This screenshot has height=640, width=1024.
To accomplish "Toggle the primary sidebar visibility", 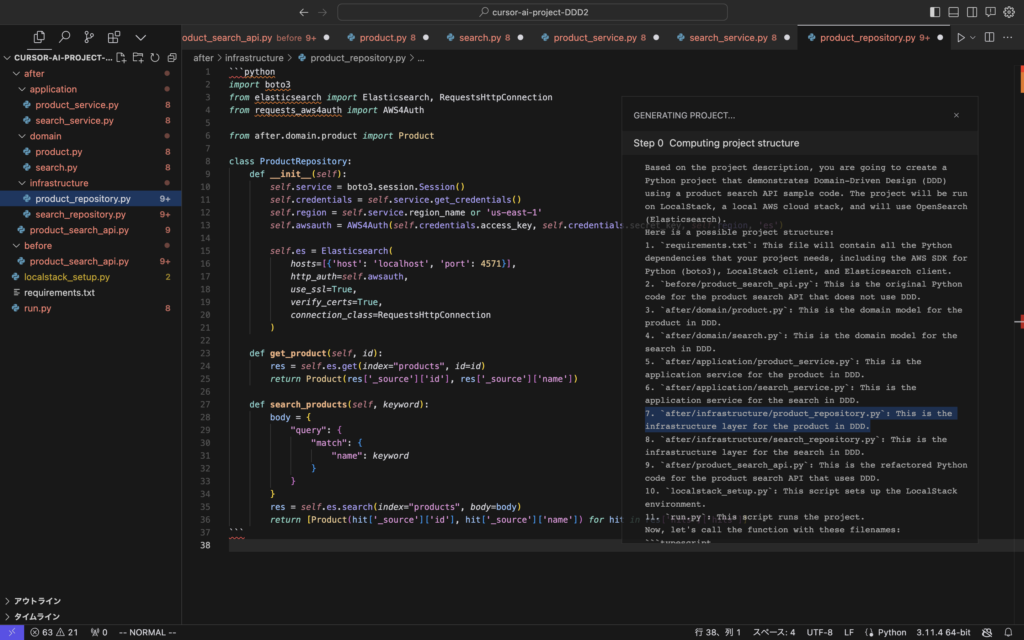I will (935, 12).
